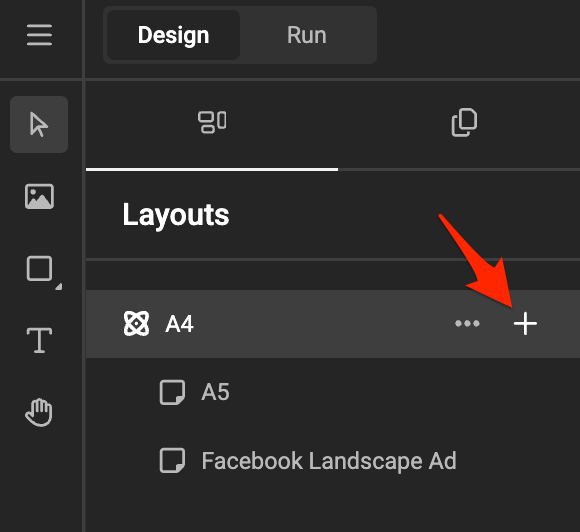Open the hamburger menu
This screenshot has width=580, height=532.
(39, 35)
